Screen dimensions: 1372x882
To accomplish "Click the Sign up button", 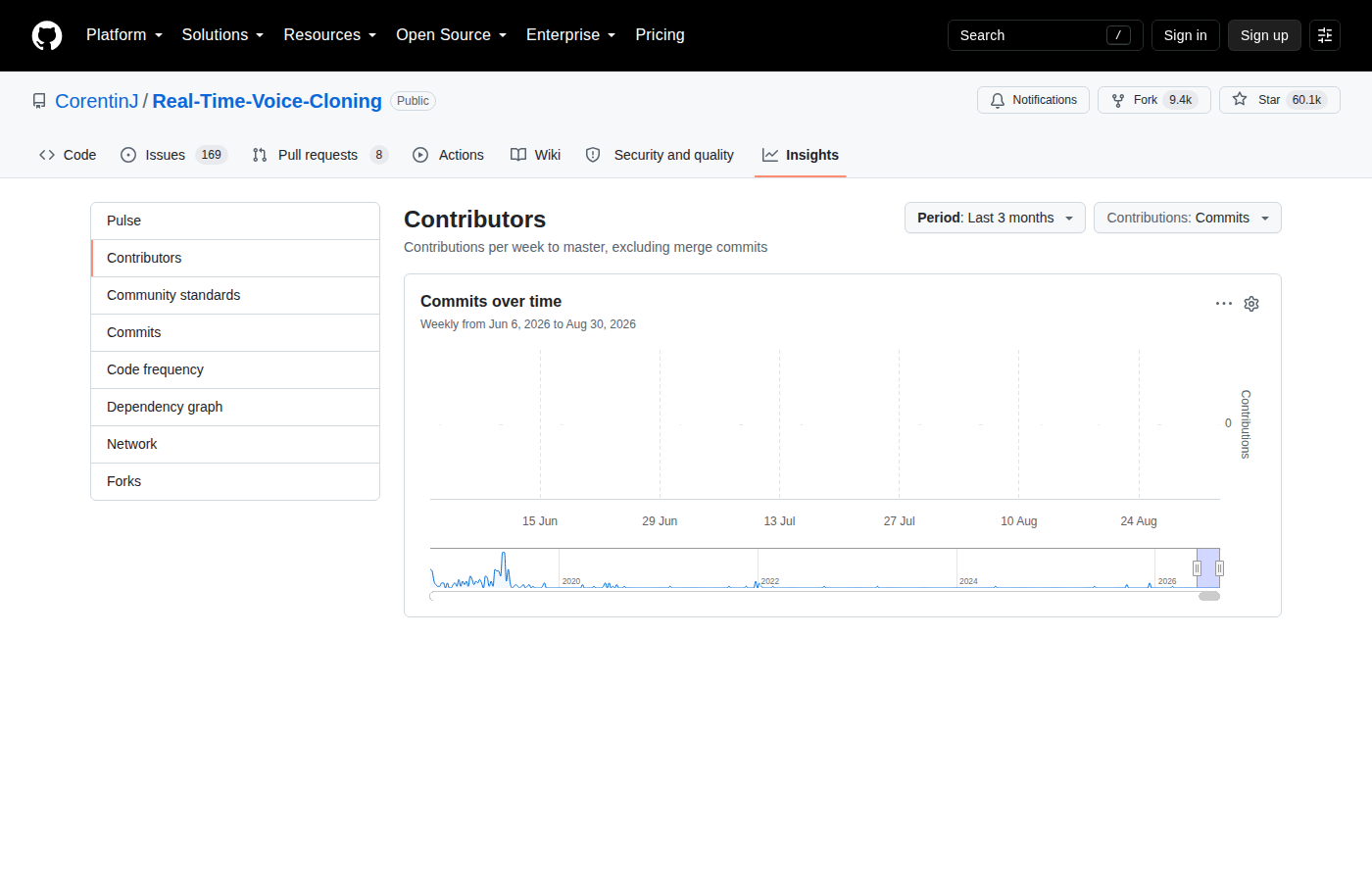I will 1264,35.
